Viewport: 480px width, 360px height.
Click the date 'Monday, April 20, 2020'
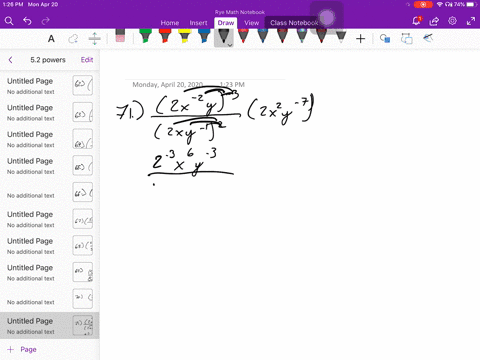167,85
